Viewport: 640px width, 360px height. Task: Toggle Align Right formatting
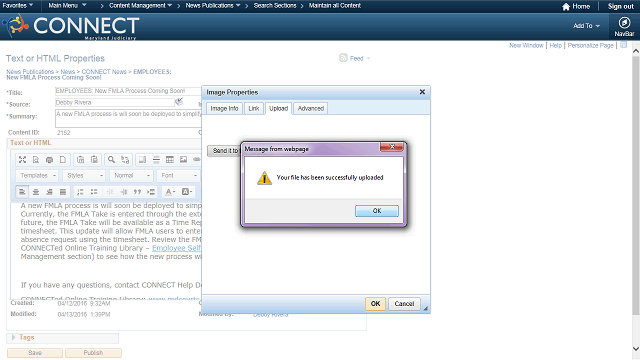[49, 192]
